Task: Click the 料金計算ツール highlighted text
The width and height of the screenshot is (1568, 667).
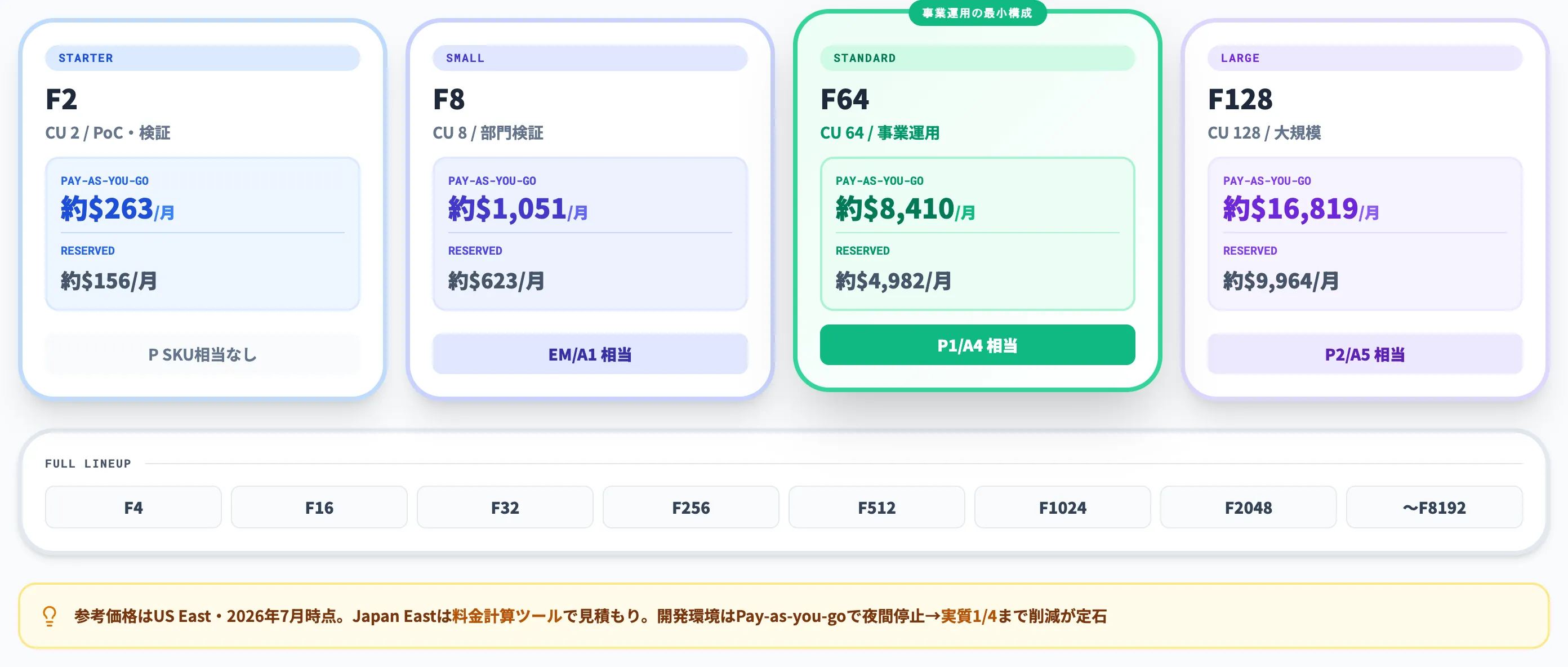Action: pyautogui.click(x=507, y=616)
